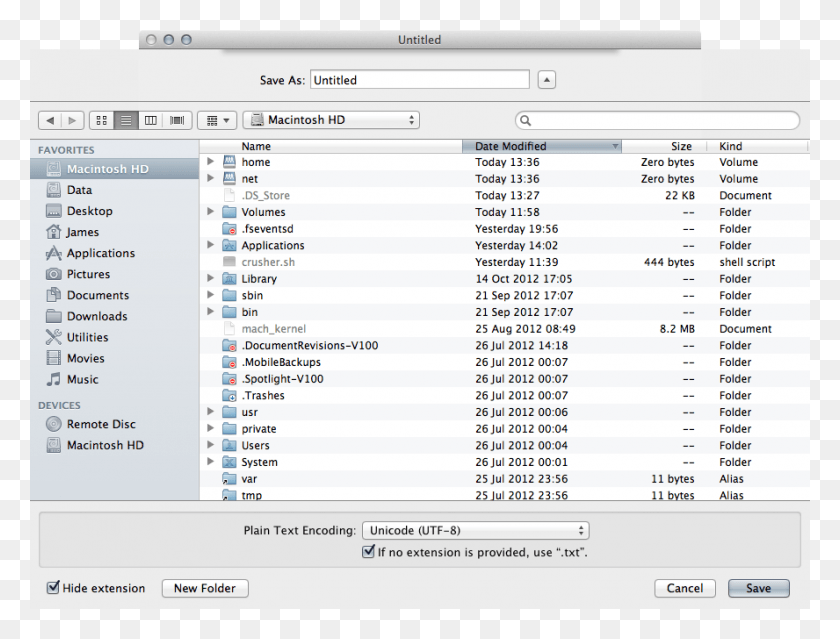Expand the bin folder
This screenshot has width=840, height=639.
click(x=211, y=311)
